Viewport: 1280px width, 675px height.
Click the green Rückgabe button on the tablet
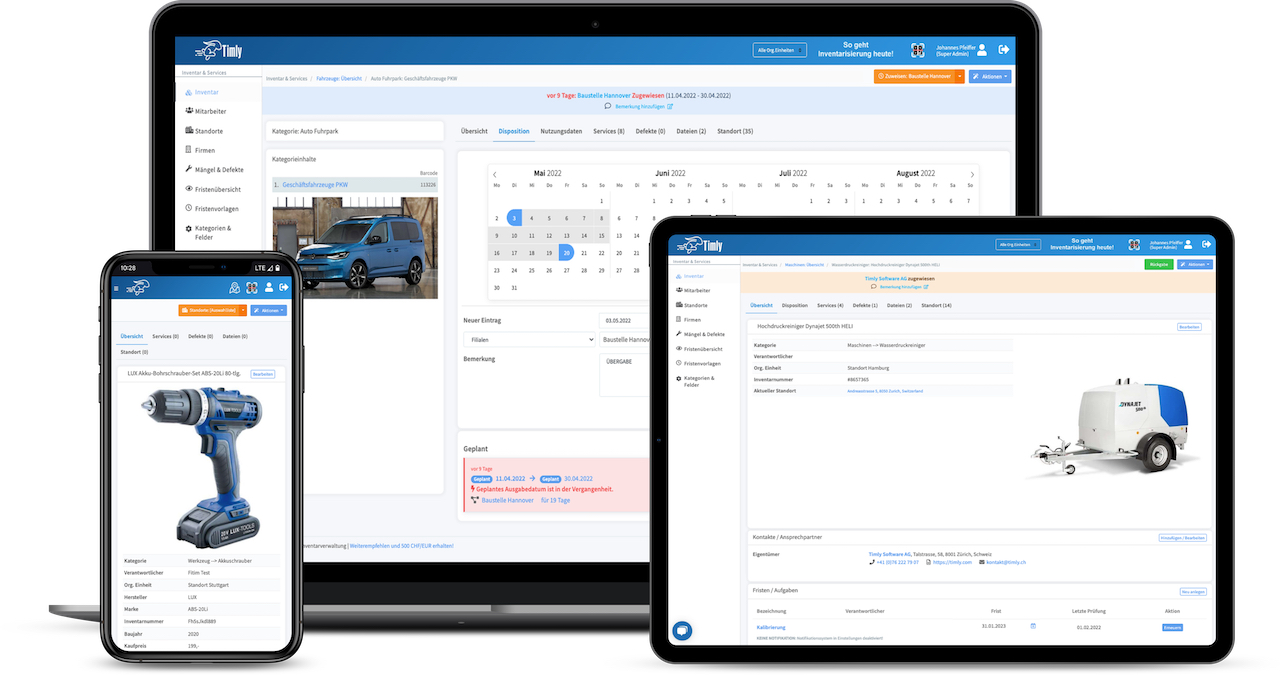[x=1158, y=264]
